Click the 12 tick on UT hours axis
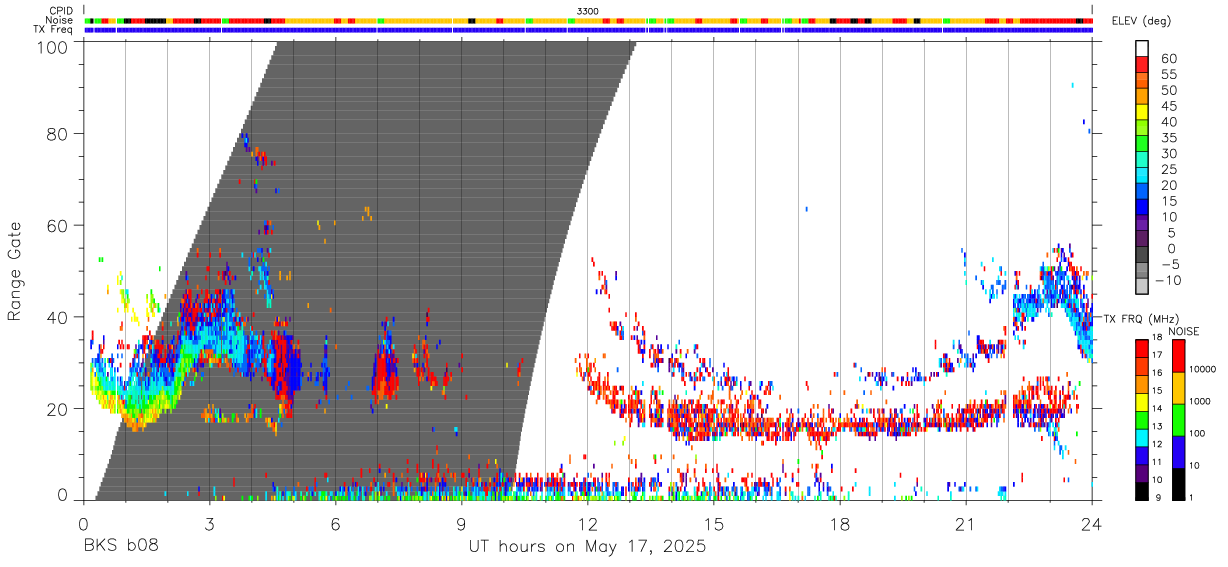This screenshot has height=567, width=1228. pos(588,525)
